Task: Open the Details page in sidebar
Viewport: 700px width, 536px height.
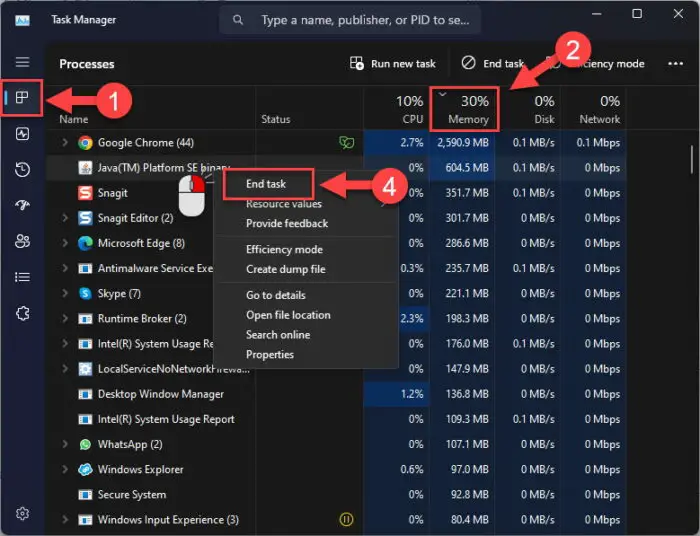Action: (22, 277)
